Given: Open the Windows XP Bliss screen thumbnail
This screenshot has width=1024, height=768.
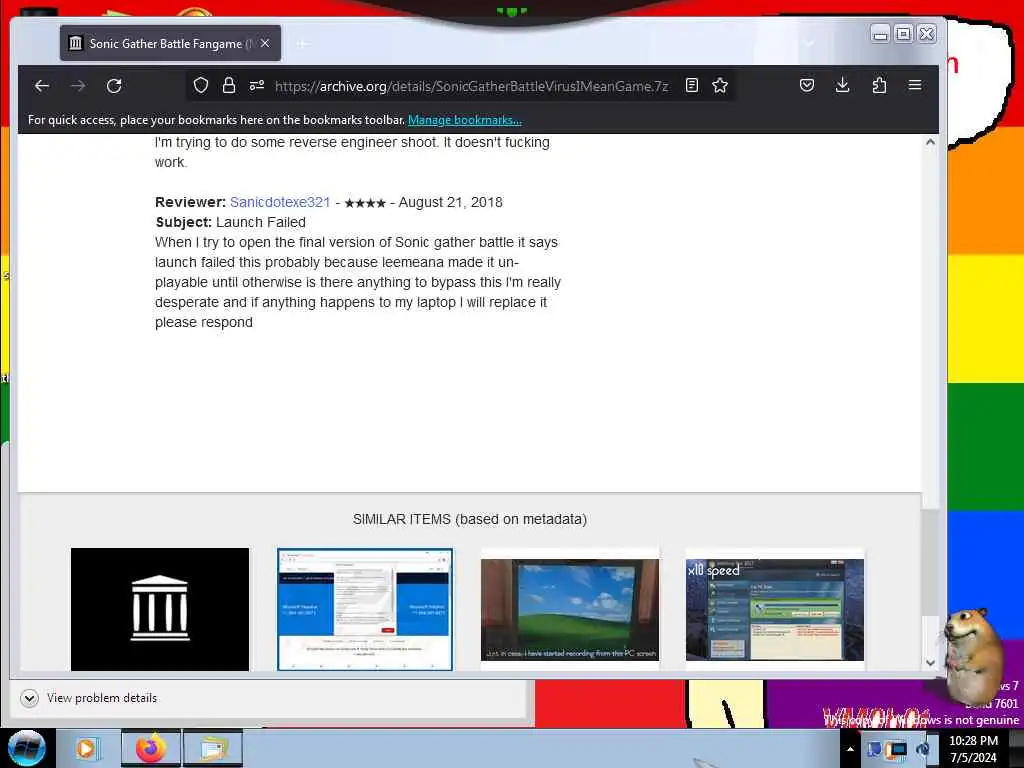Looking at the screenshot, I should point(570,609).
